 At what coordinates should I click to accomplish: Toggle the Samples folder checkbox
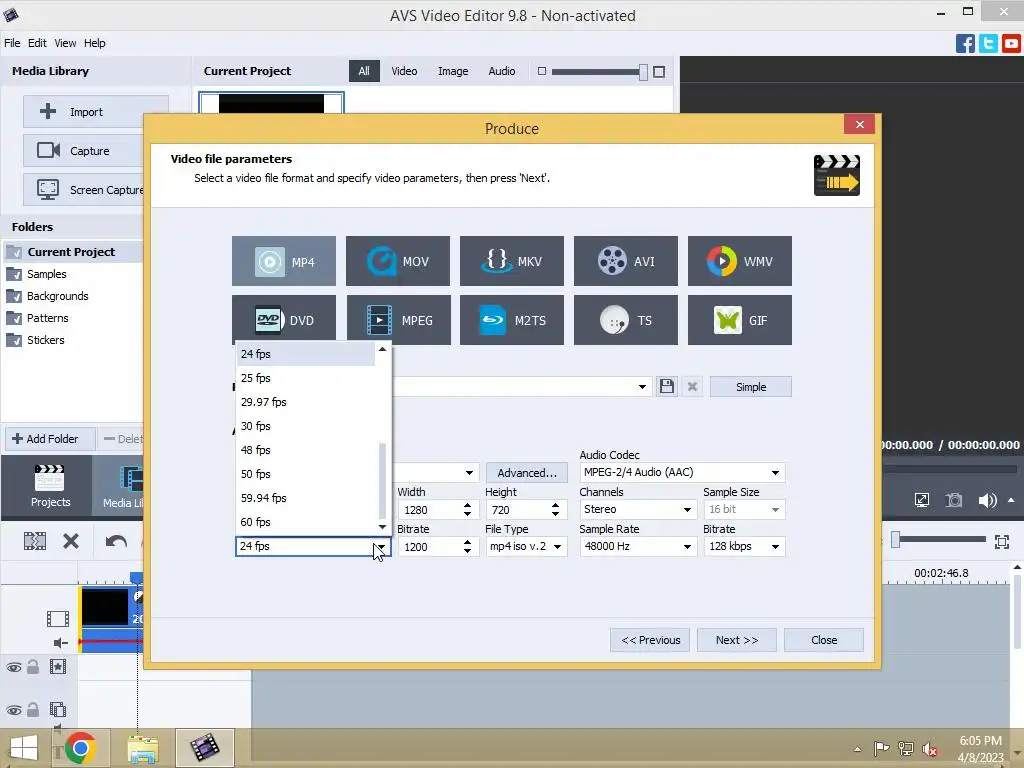[13, 274]
